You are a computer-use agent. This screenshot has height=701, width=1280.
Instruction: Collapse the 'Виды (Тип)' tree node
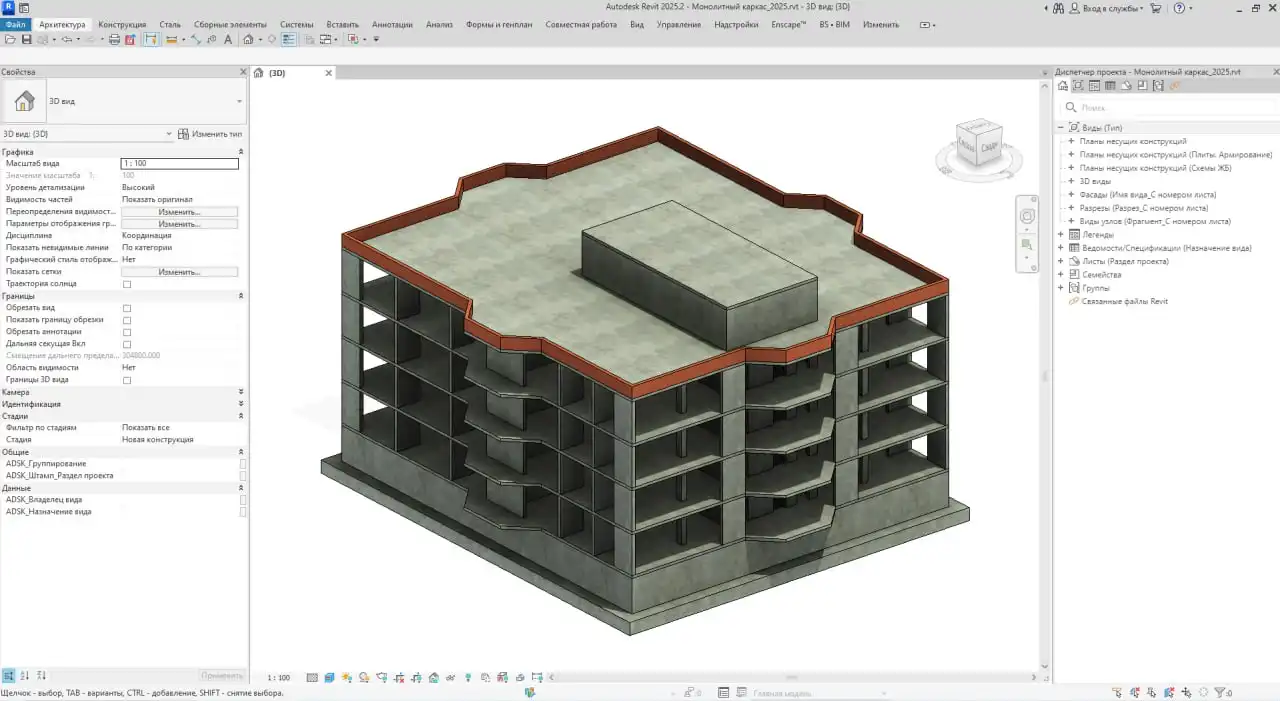pyautogui.click(x=1059, y=127)
